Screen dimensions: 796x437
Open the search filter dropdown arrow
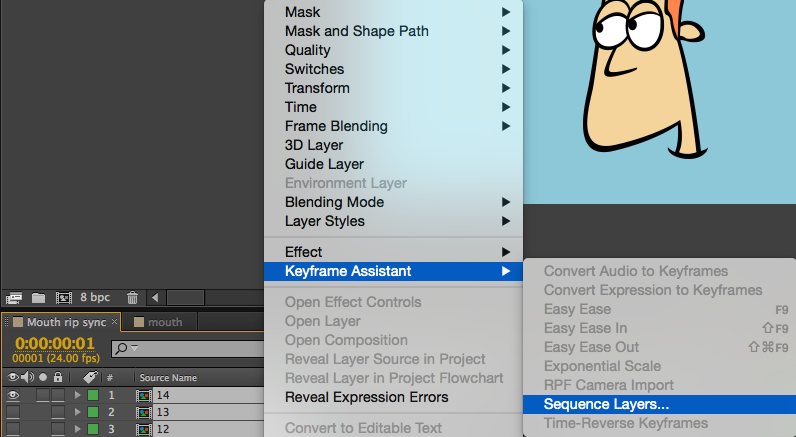(x=135, y=348)
